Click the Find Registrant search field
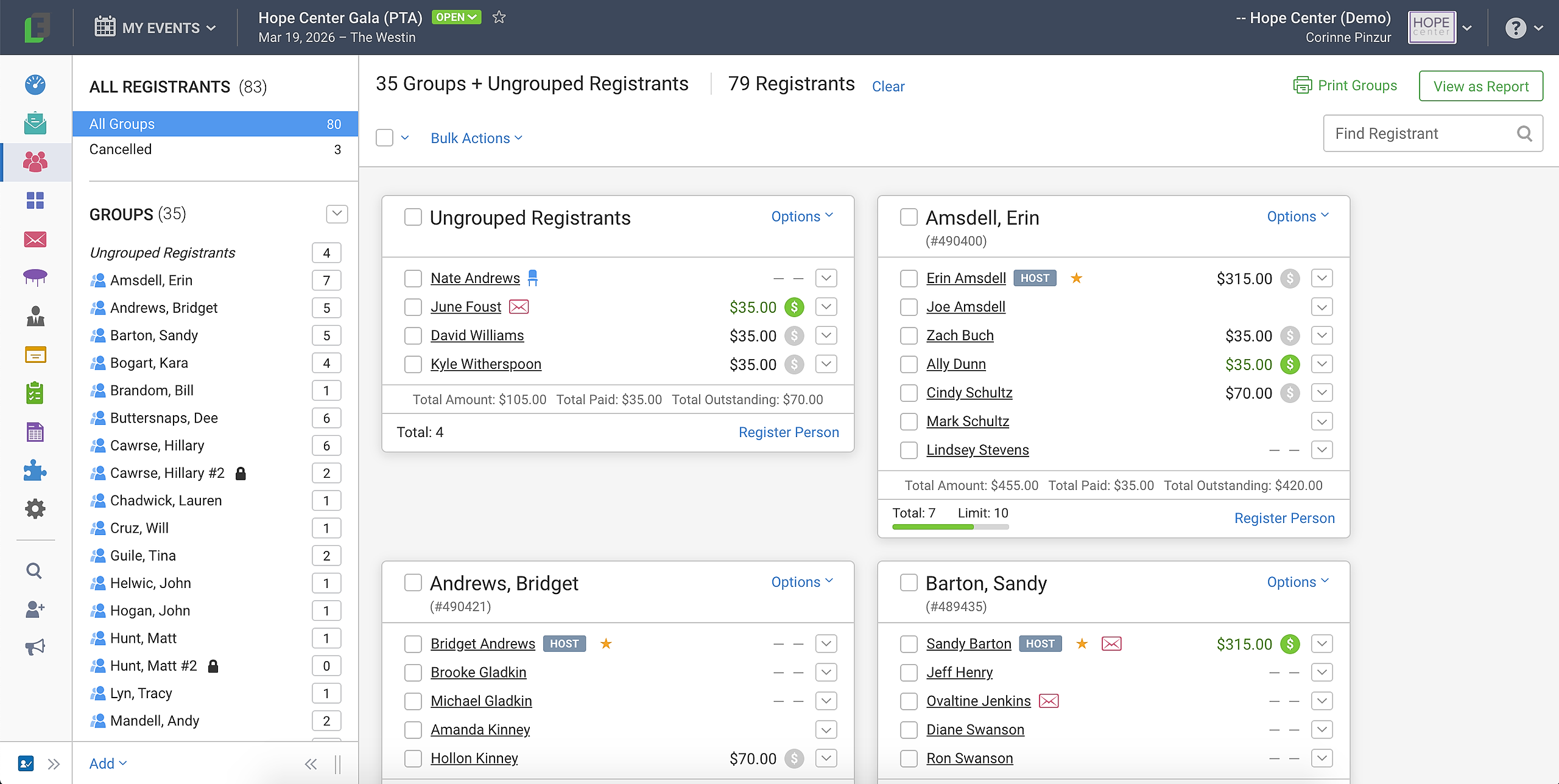 pyautogui.click(x=1419, y=133)
